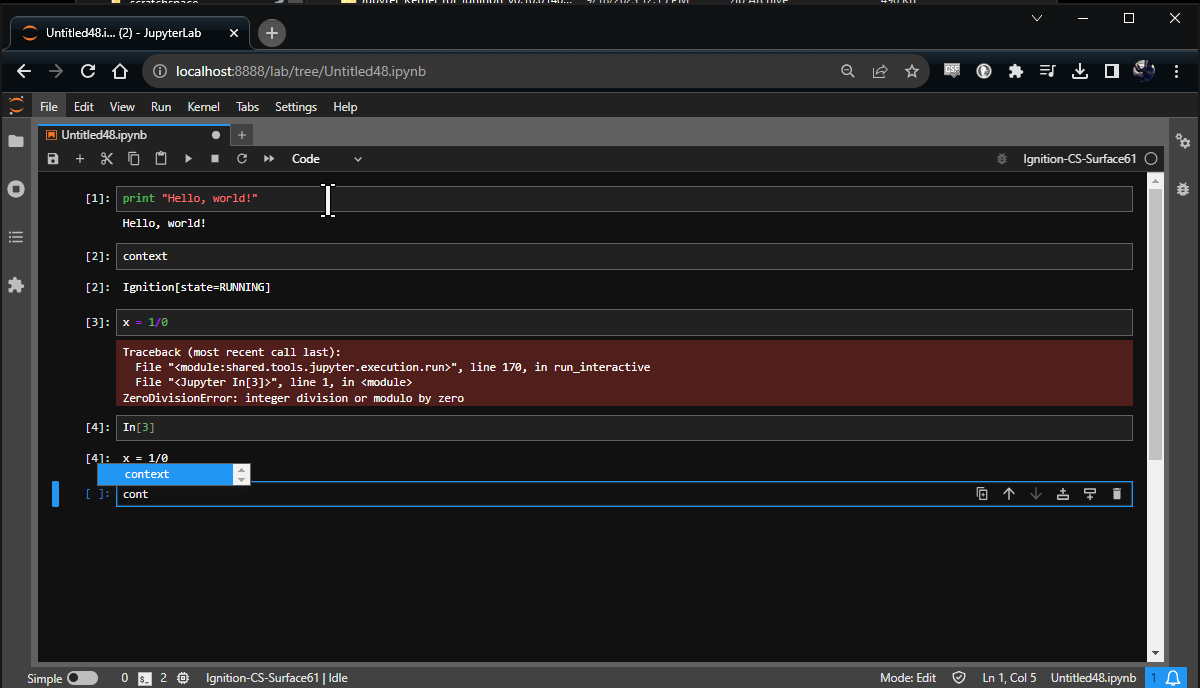Open the Kernel menu
This screenshot has height=688, width=1200.
tap(203, 107)
